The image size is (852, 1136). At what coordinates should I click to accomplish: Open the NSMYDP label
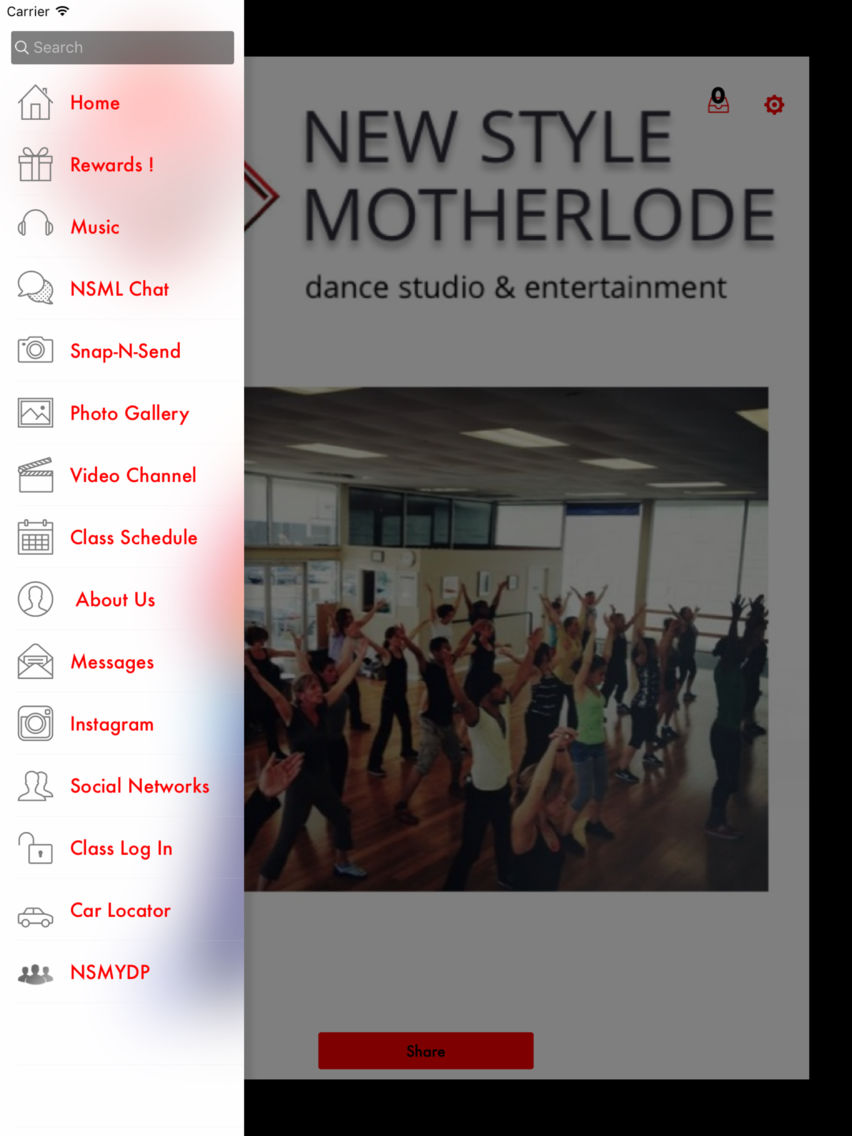pyautogui.click(x=110, y=972)
